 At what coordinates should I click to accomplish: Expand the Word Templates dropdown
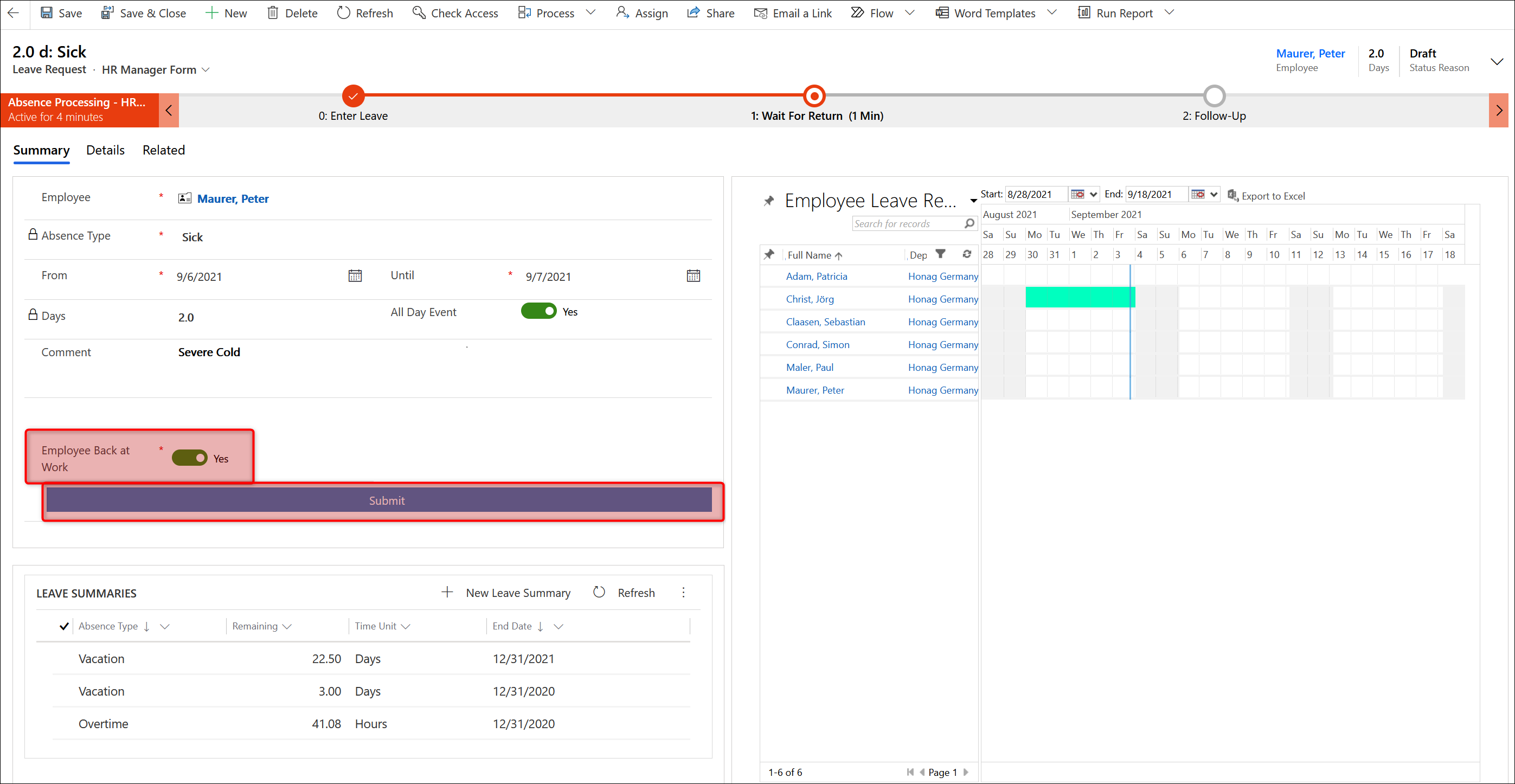1052,13
